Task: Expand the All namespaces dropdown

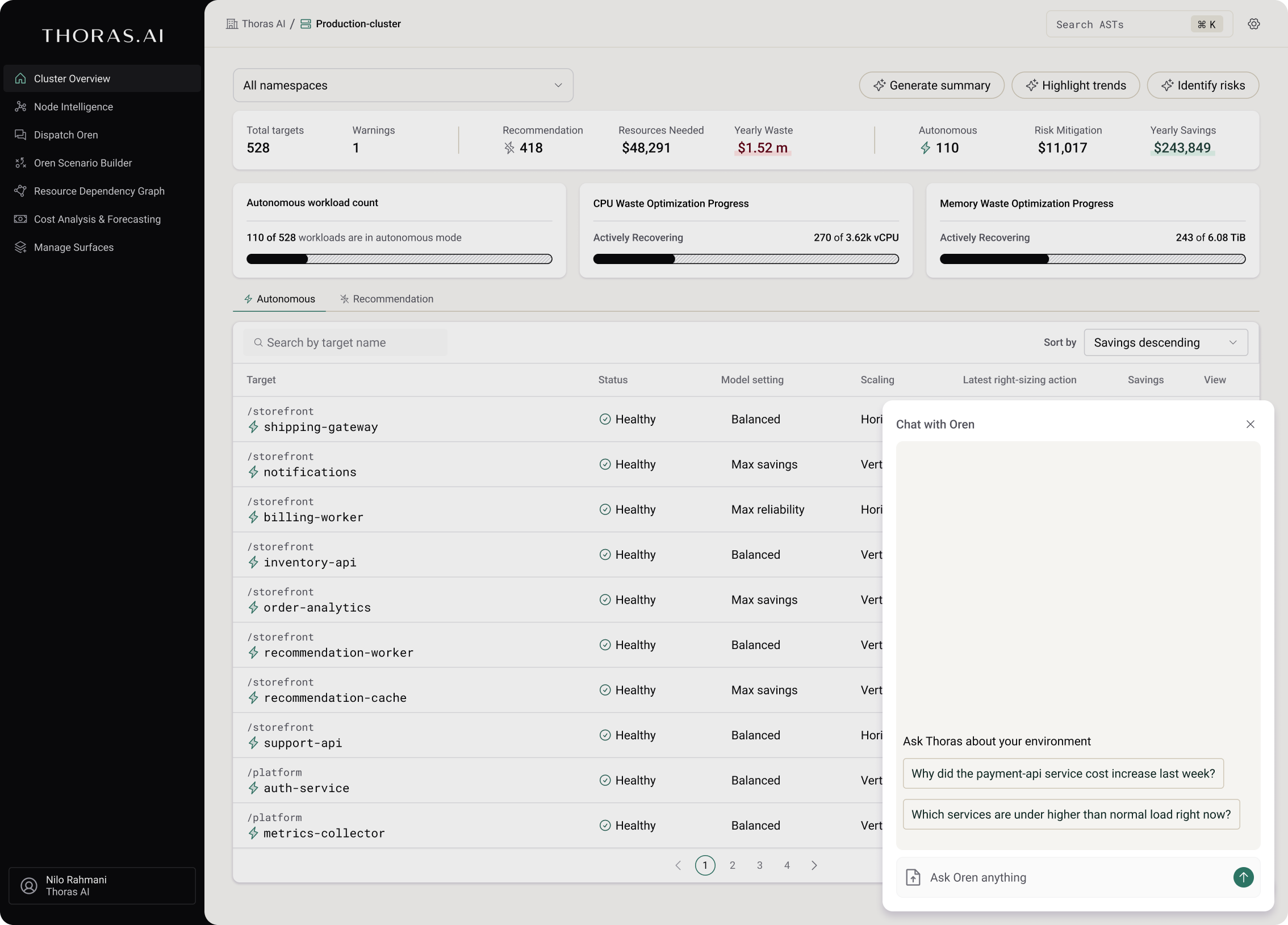Action: pos(403,85)
